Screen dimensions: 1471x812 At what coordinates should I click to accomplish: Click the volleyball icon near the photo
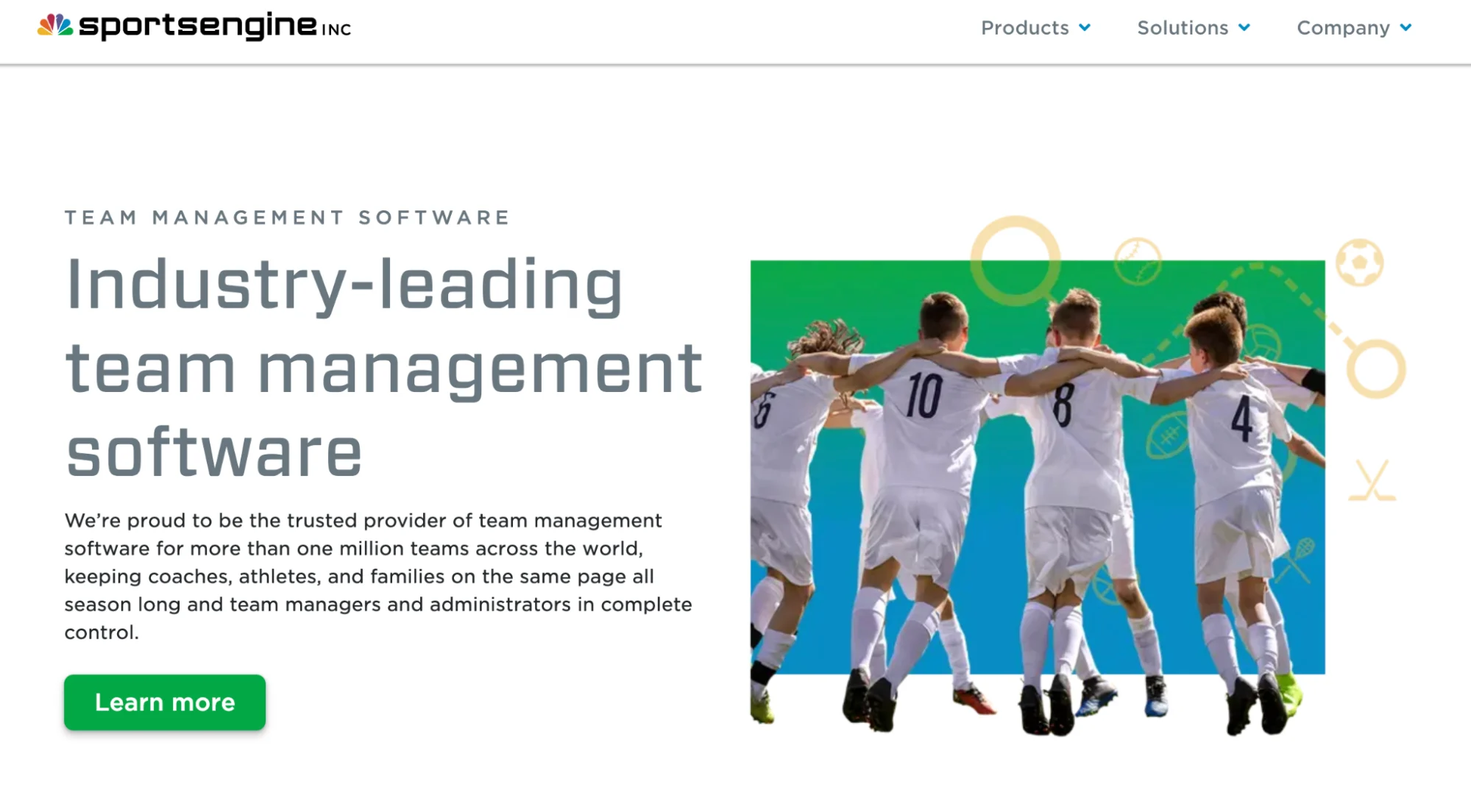tap(1263, 343)
